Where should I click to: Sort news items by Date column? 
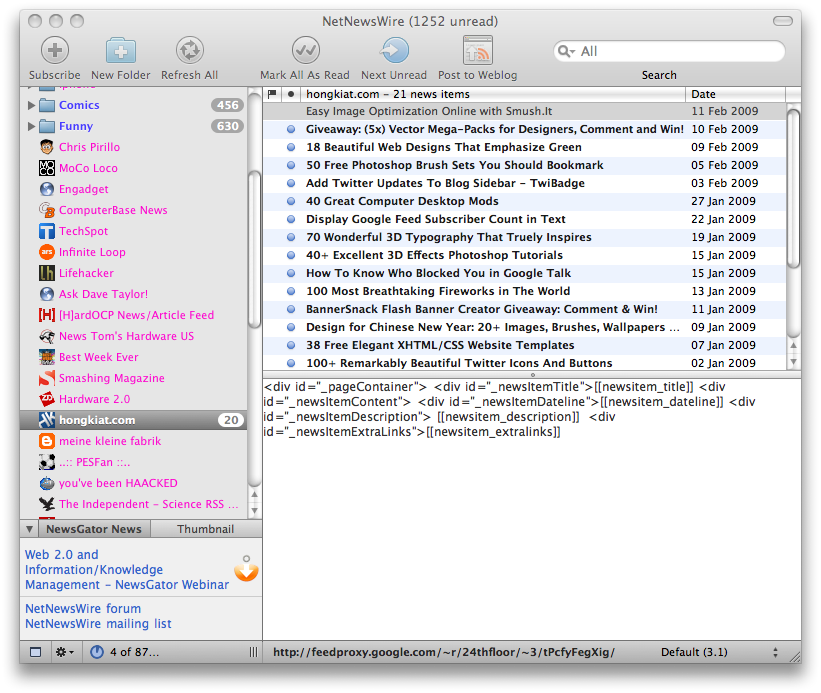[735, 94]
